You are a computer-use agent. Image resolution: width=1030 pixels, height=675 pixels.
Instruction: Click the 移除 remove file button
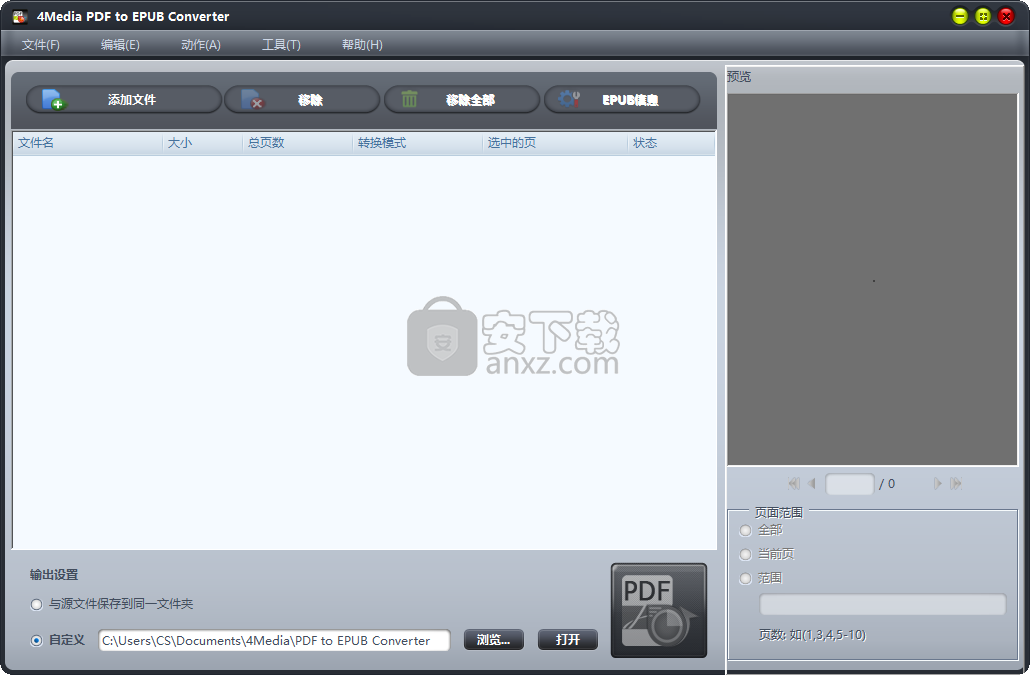(x=302, y=100)
